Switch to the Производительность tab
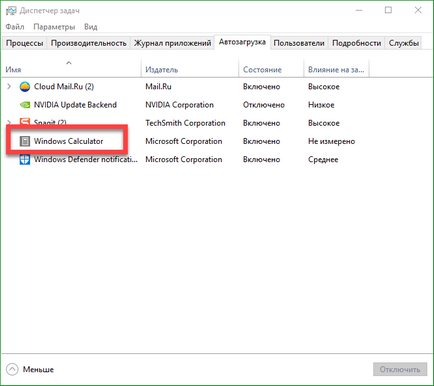 (x=89, y=43)
